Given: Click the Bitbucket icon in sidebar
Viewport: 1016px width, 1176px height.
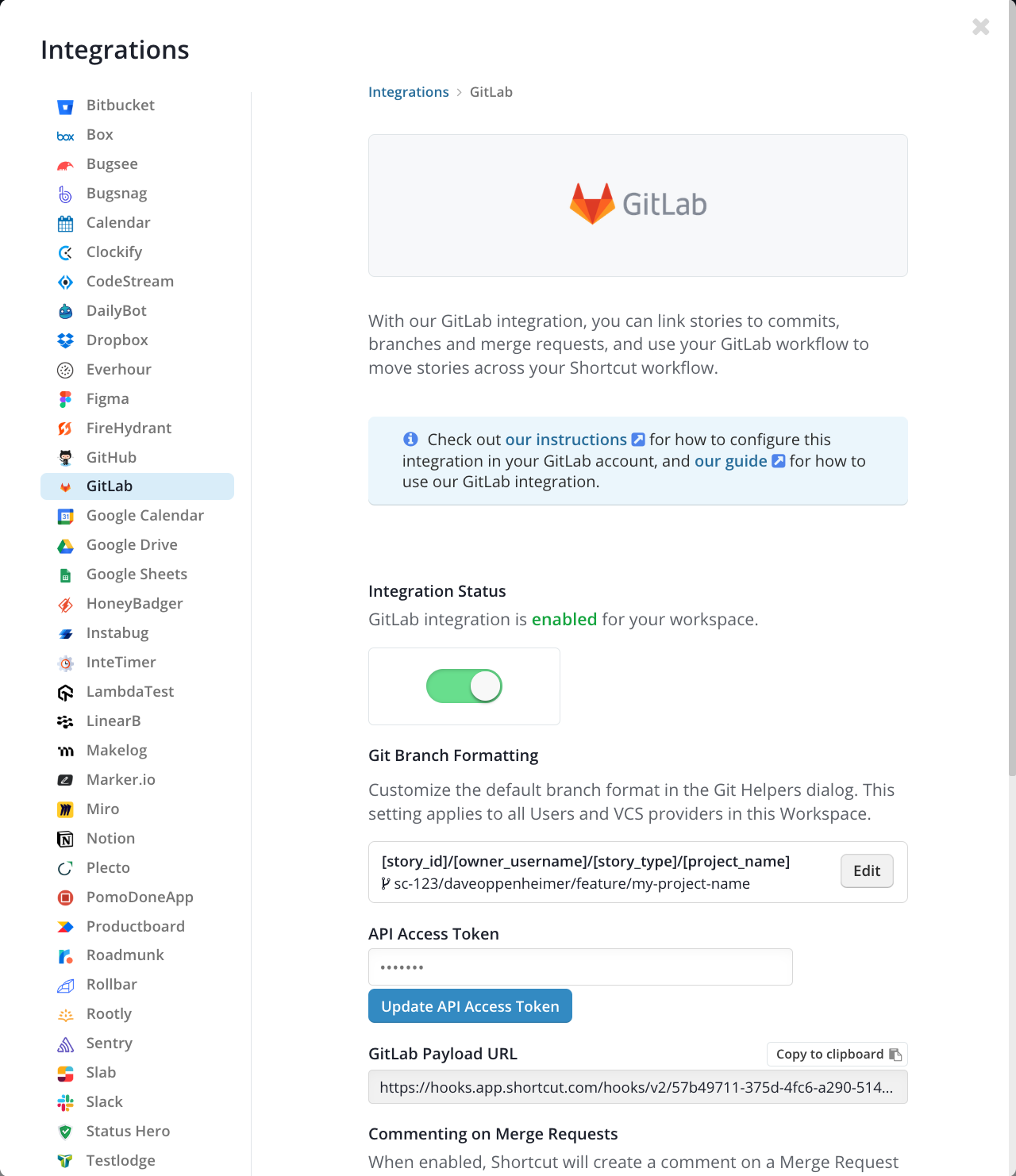Looking at the screenshot, I should (x=66, y=106).
